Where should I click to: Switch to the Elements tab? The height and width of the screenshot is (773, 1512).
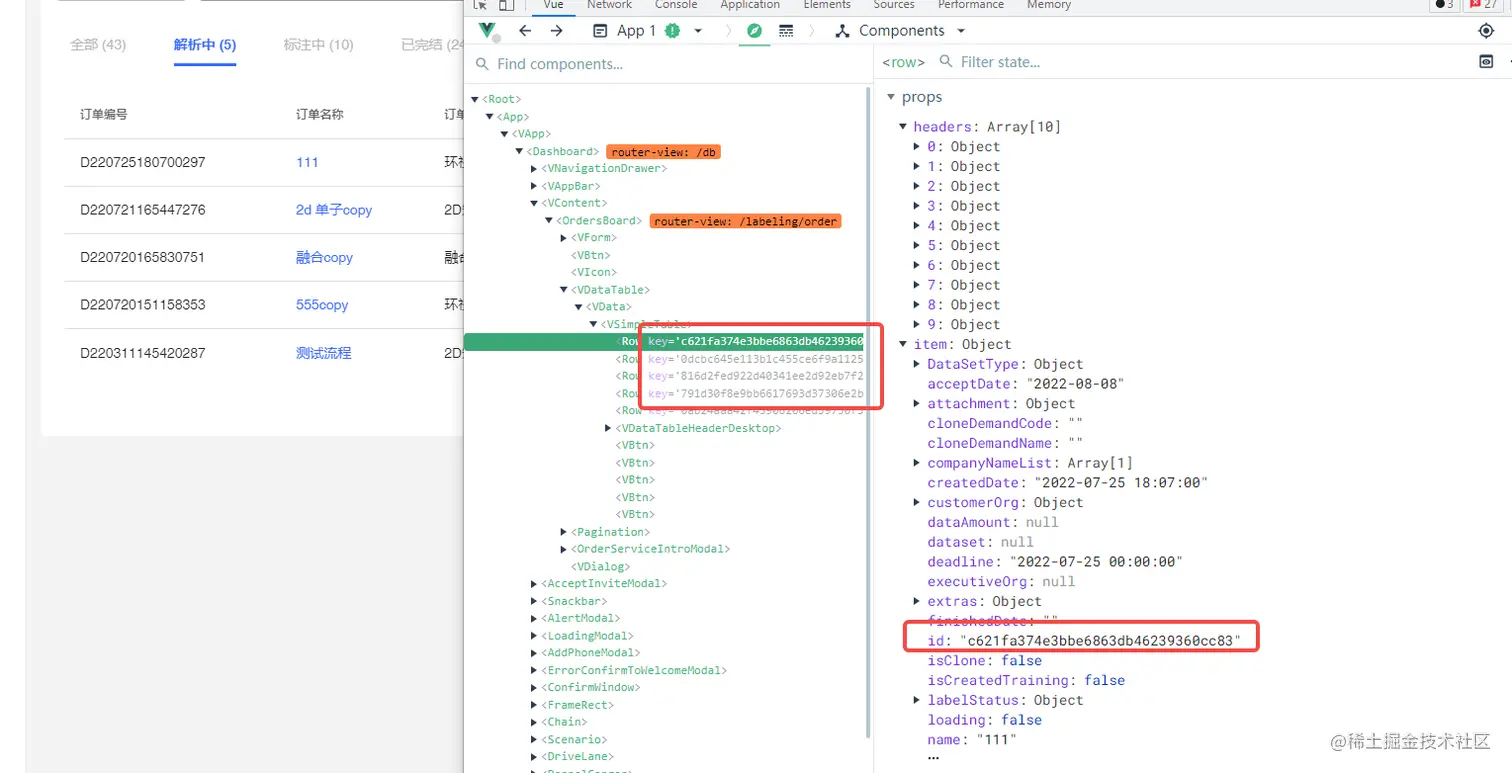[x=827, y=5]
